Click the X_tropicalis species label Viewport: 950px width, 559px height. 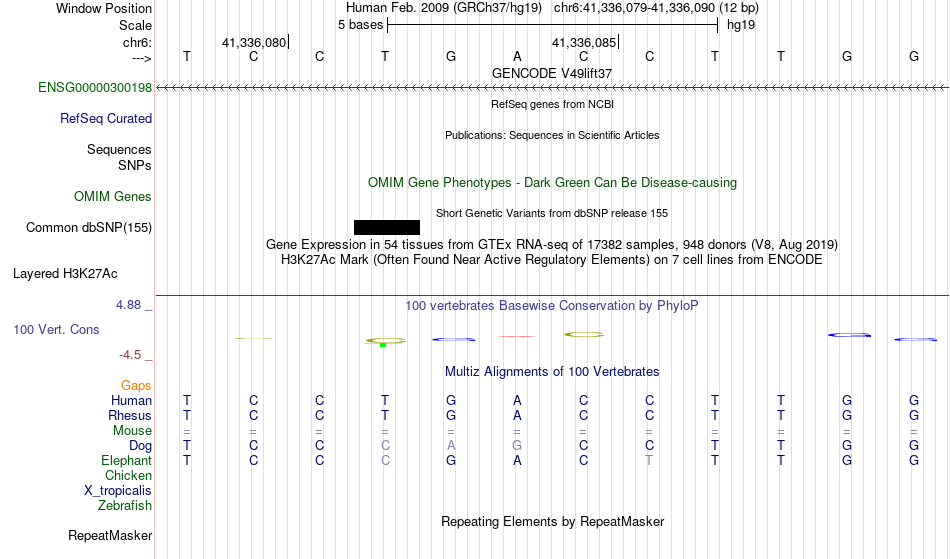pyautogui.click(x=118, y=491)
